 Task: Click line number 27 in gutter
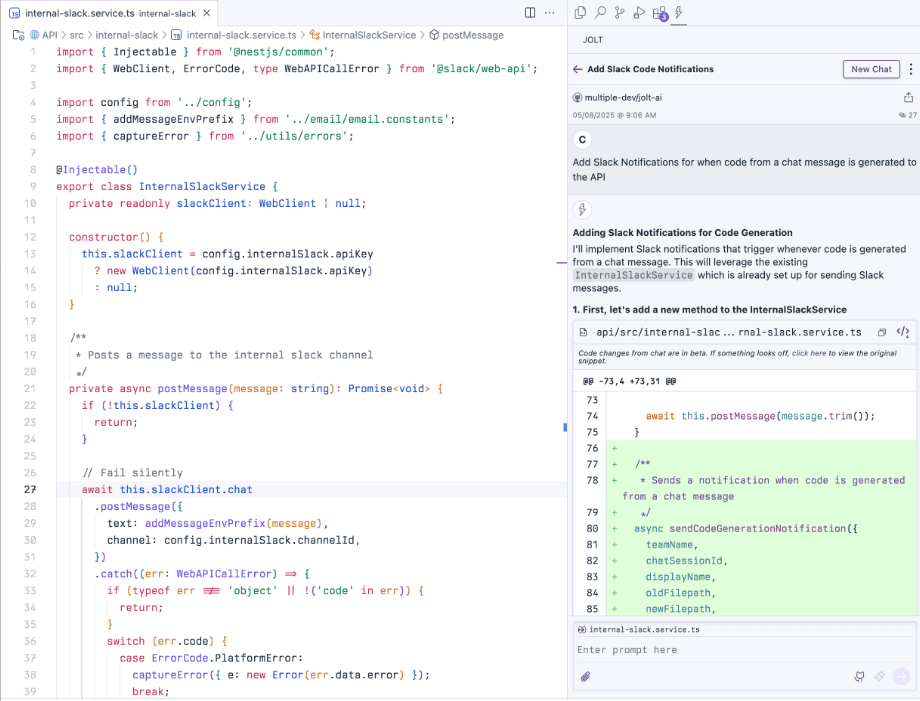click(x=30, y=489)
